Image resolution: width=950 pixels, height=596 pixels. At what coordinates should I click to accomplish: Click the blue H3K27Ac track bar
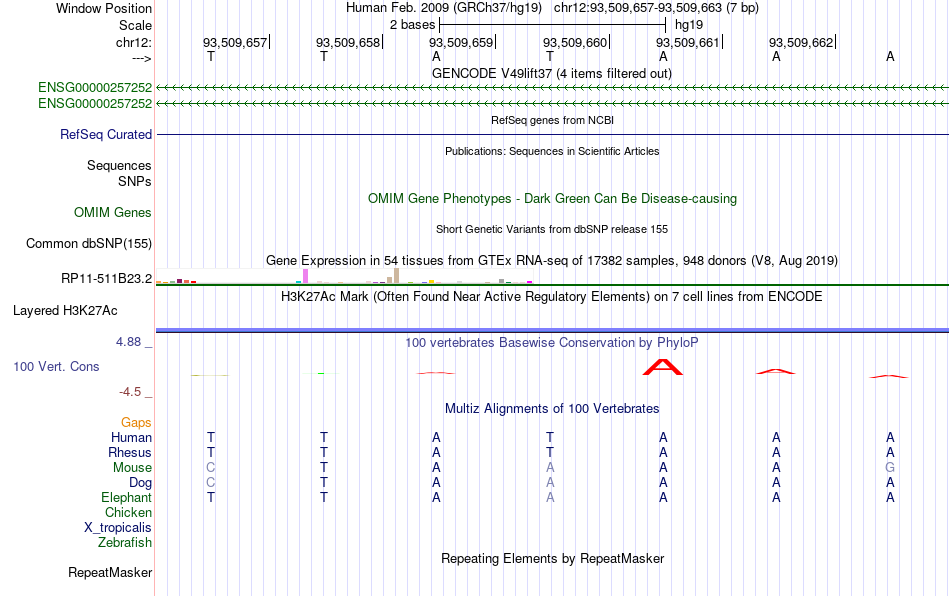552,330
